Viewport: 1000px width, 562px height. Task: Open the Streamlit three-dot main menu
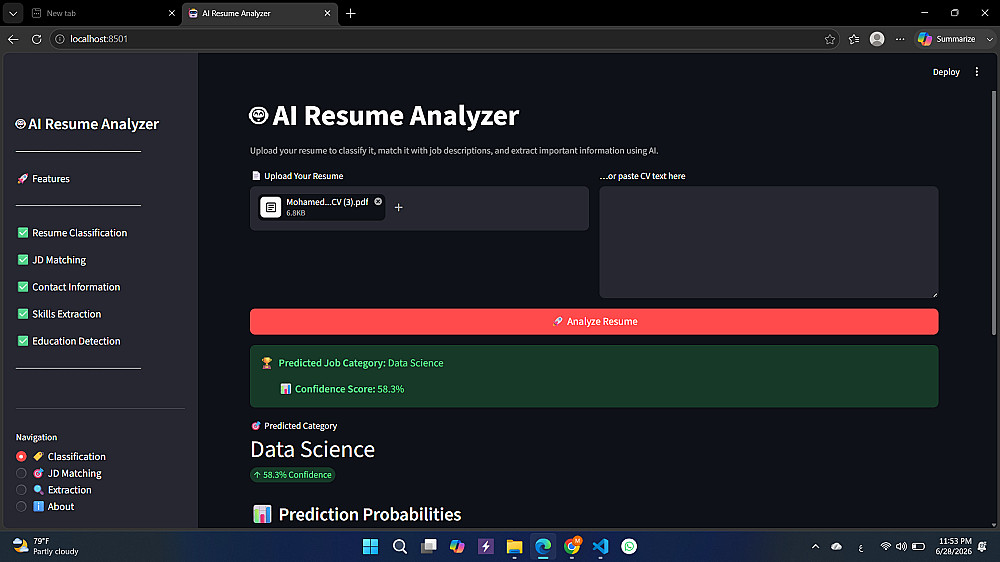click(x=976, y=72)
